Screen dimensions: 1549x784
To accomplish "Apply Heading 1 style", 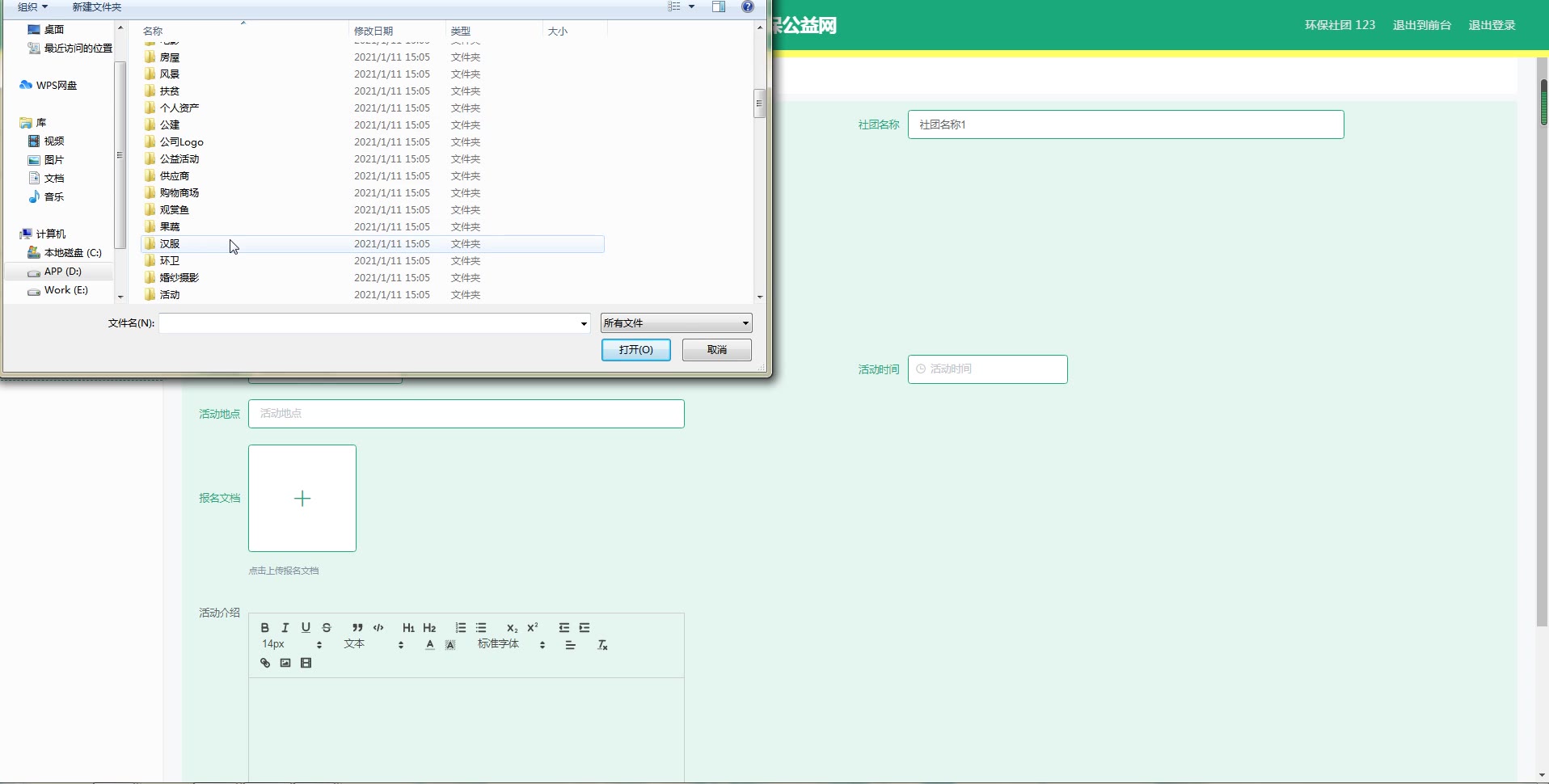I will tap(408, 628).
